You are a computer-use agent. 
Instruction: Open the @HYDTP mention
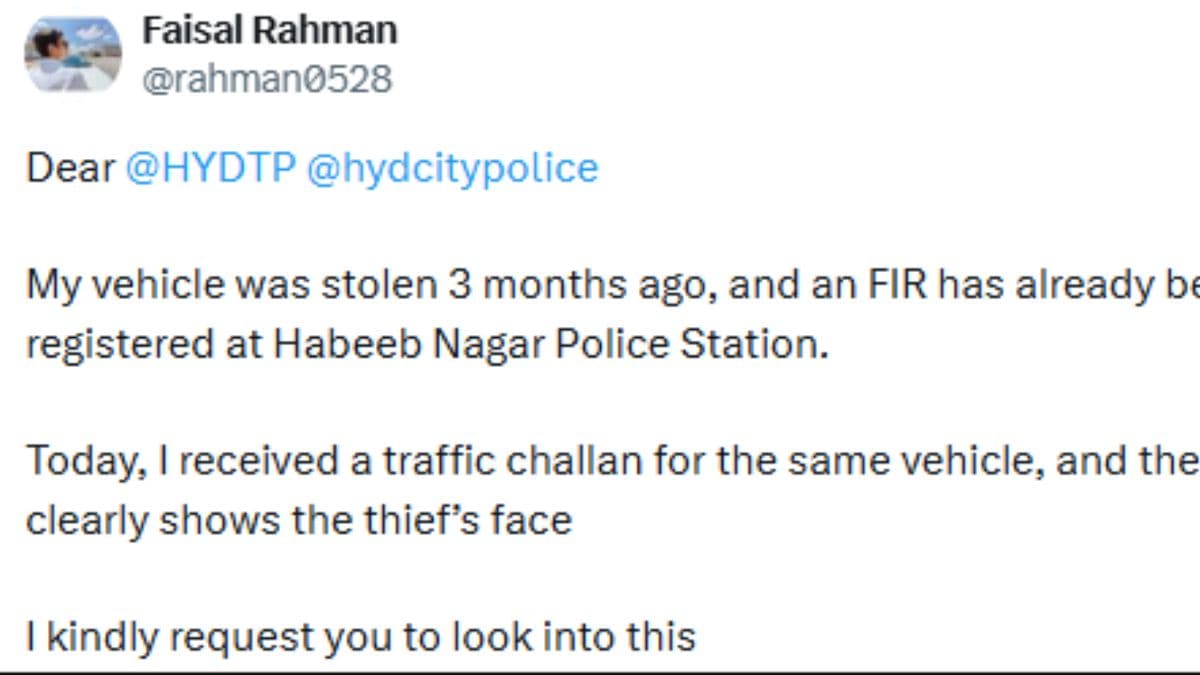click(x=210, y=169)
